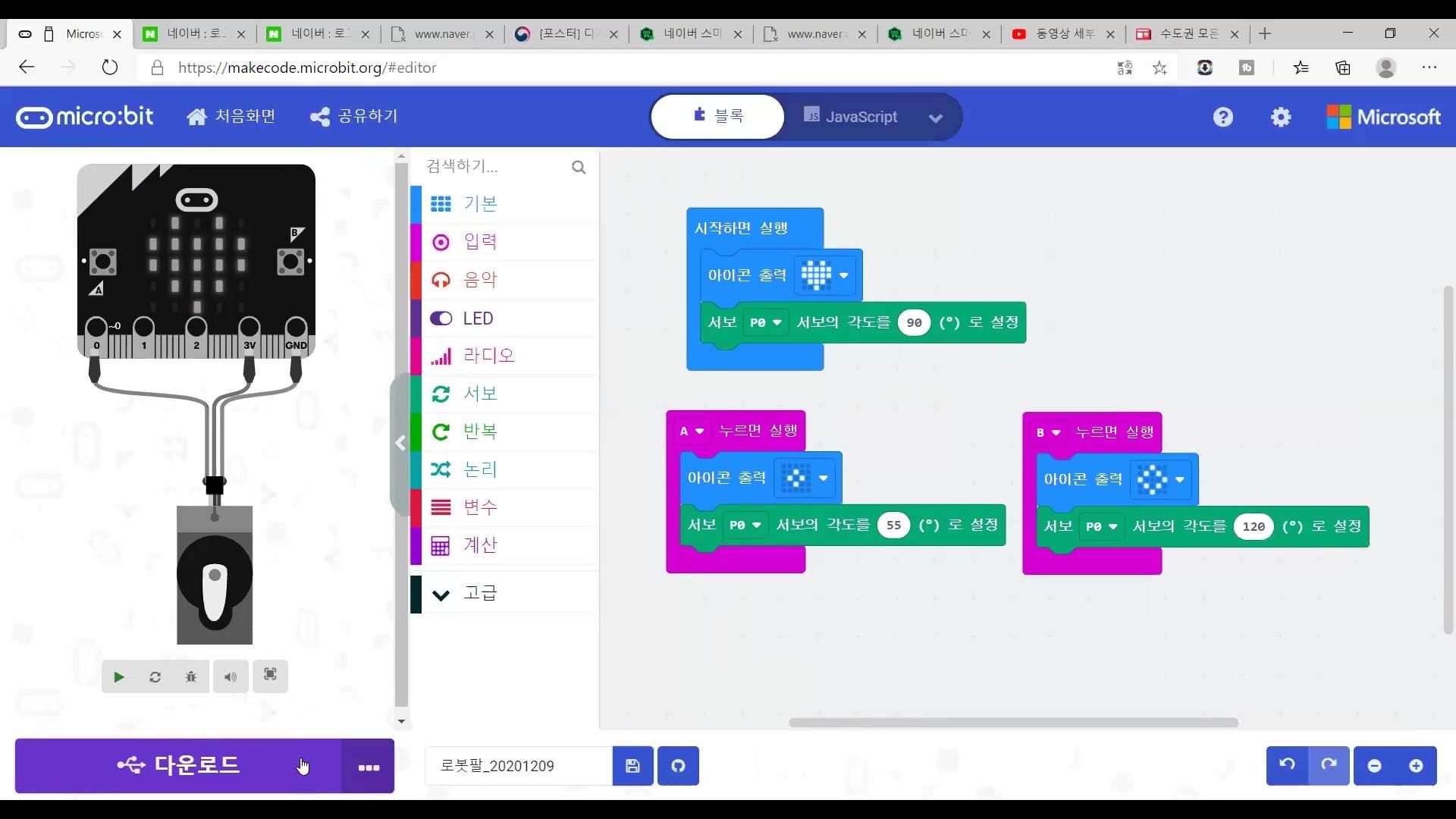Open the GitHub icon next to the project name
Image resolution: width=1456 pixels, height=819 pixels.
[x=677, y=766]
